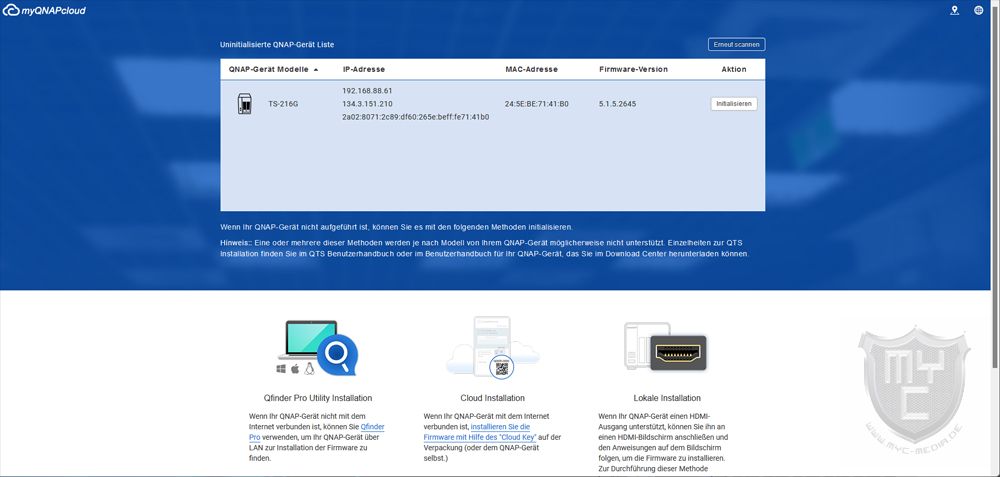The image size is (1000, 477).
Task: Select MAC address 24:5E:BE:71:41:B0
Action: coord(536,104)
